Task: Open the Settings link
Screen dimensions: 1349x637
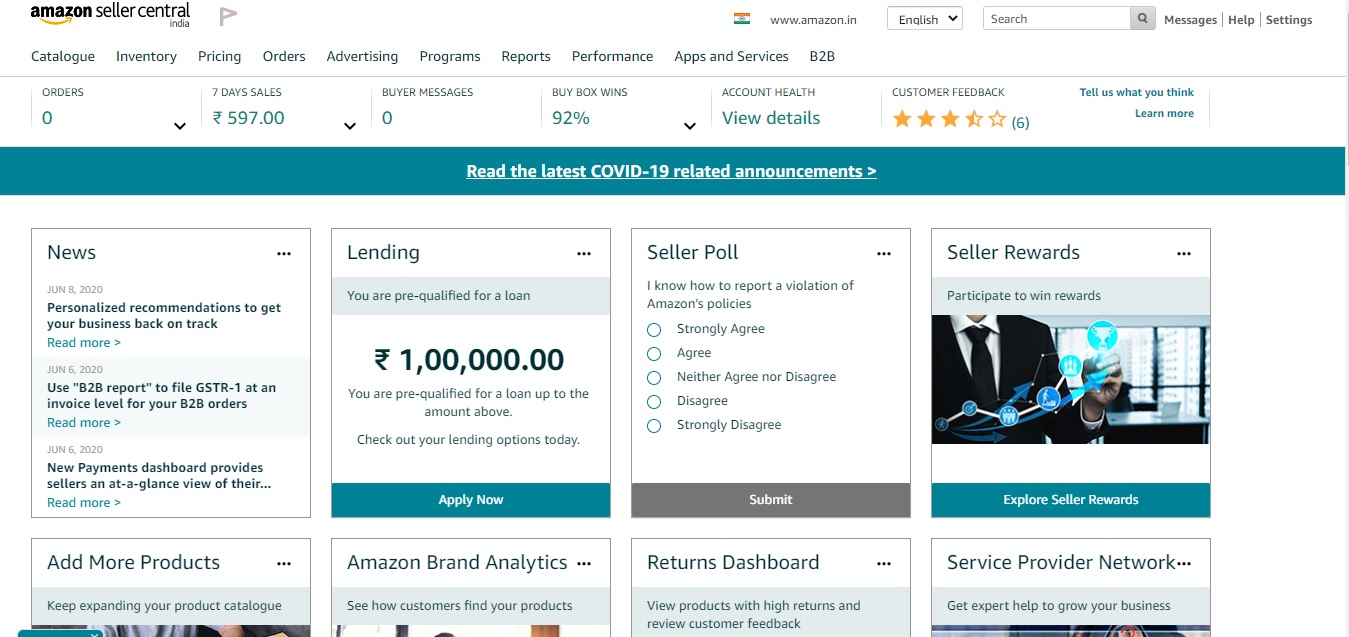Action: point(1289,20)
